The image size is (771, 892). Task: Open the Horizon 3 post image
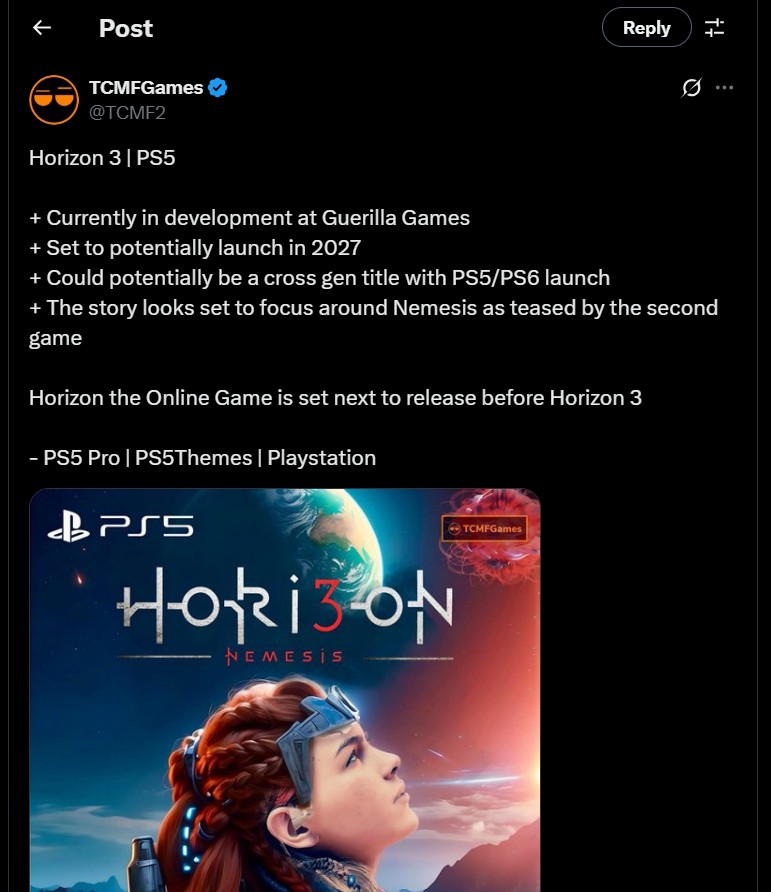tap(285, 690)
